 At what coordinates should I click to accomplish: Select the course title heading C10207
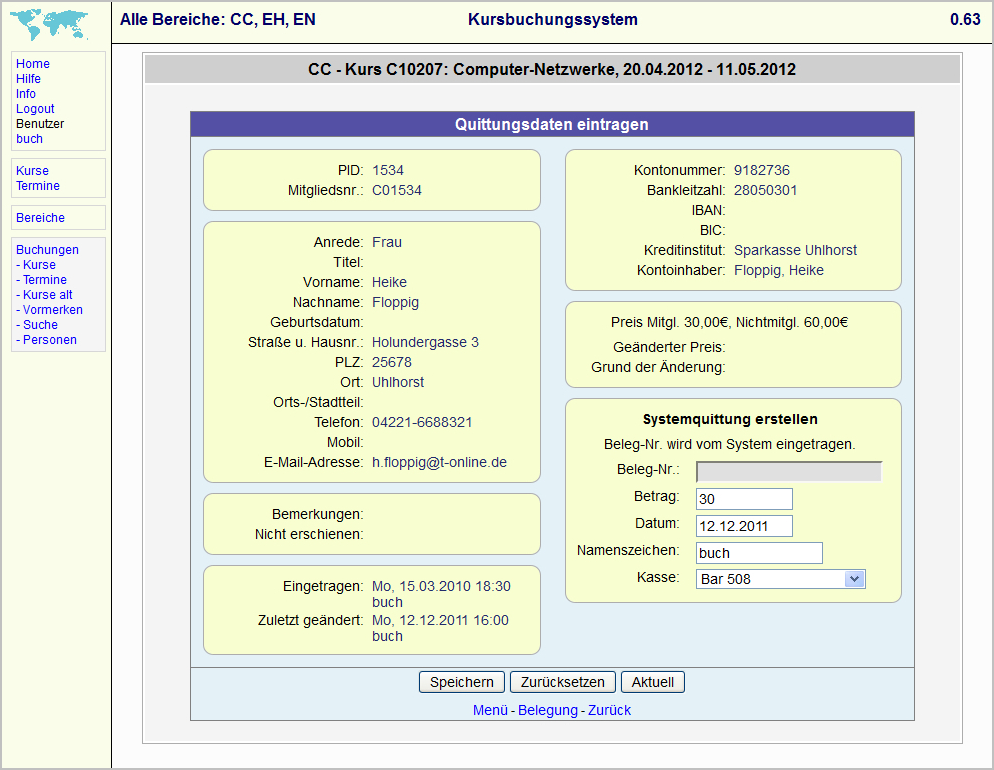point(552,69)
